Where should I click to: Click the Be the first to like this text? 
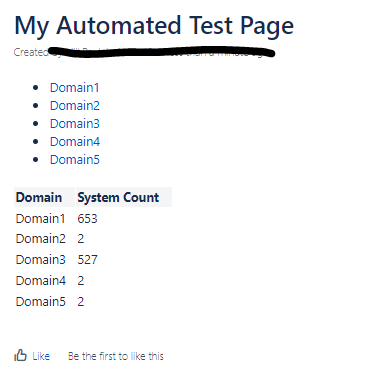coord(116,356)
